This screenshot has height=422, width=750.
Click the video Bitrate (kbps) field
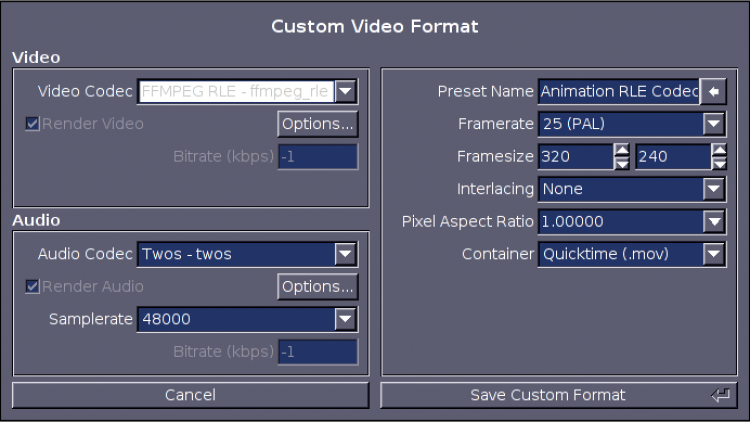click(x=318, y=156)
